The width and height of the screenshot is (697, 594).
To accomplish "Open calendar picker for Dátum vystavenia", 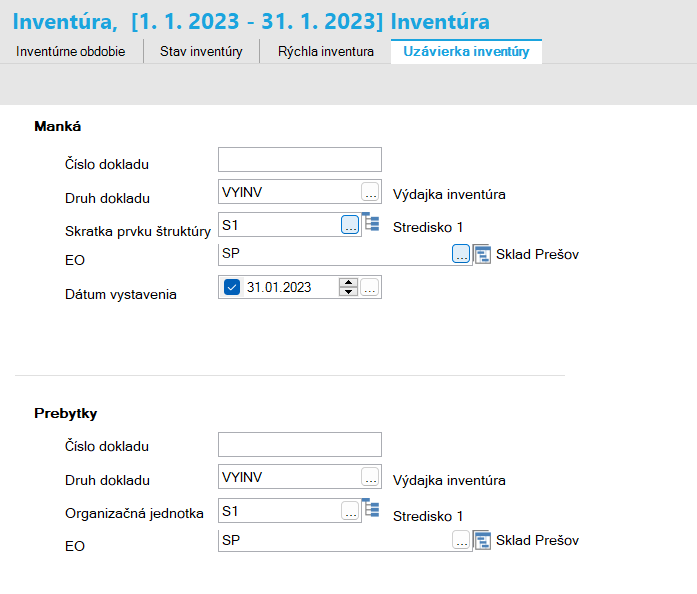I will (x=370, y=287).
